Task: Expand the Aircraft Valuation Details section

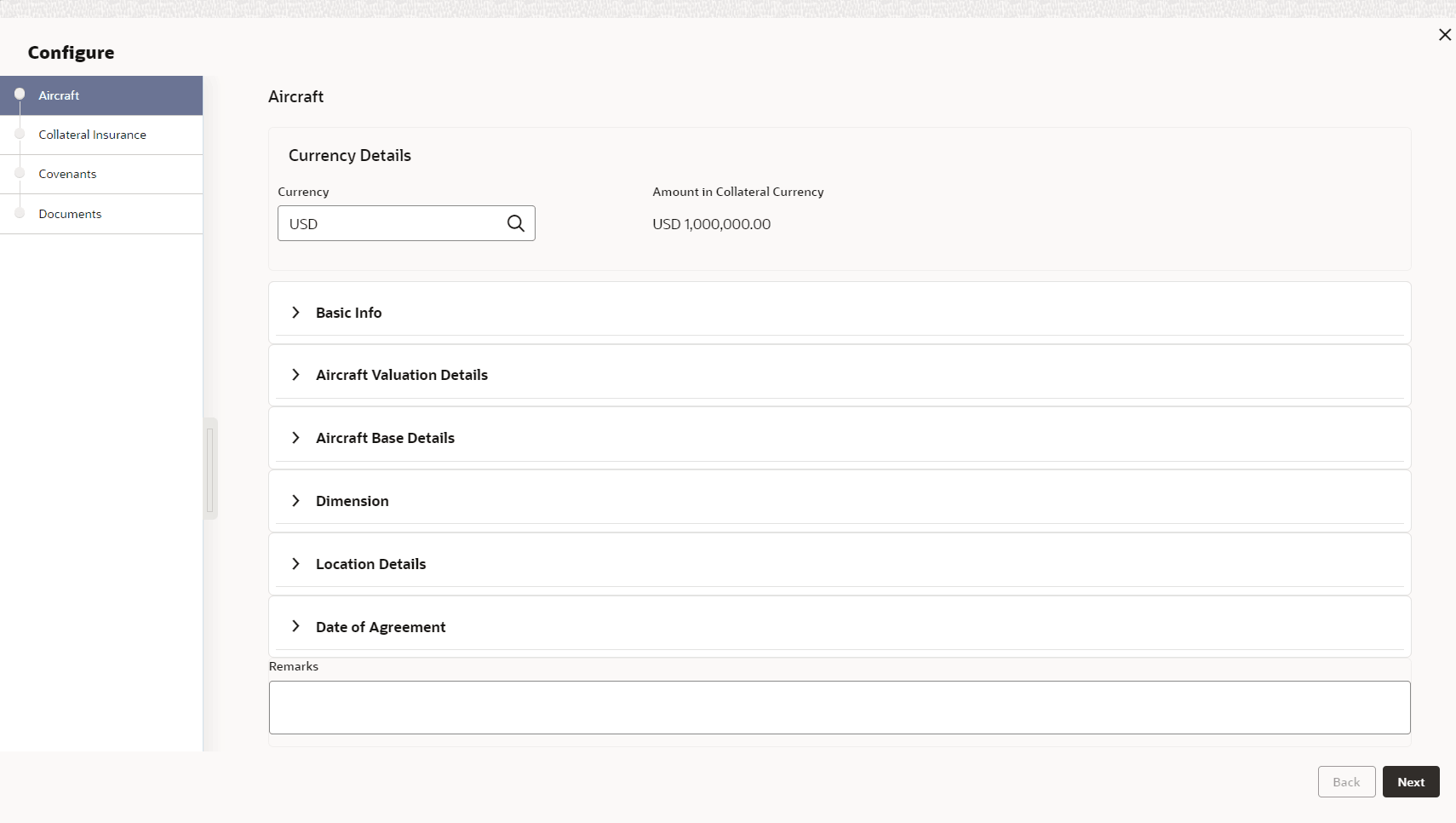Action: (295, 375)
